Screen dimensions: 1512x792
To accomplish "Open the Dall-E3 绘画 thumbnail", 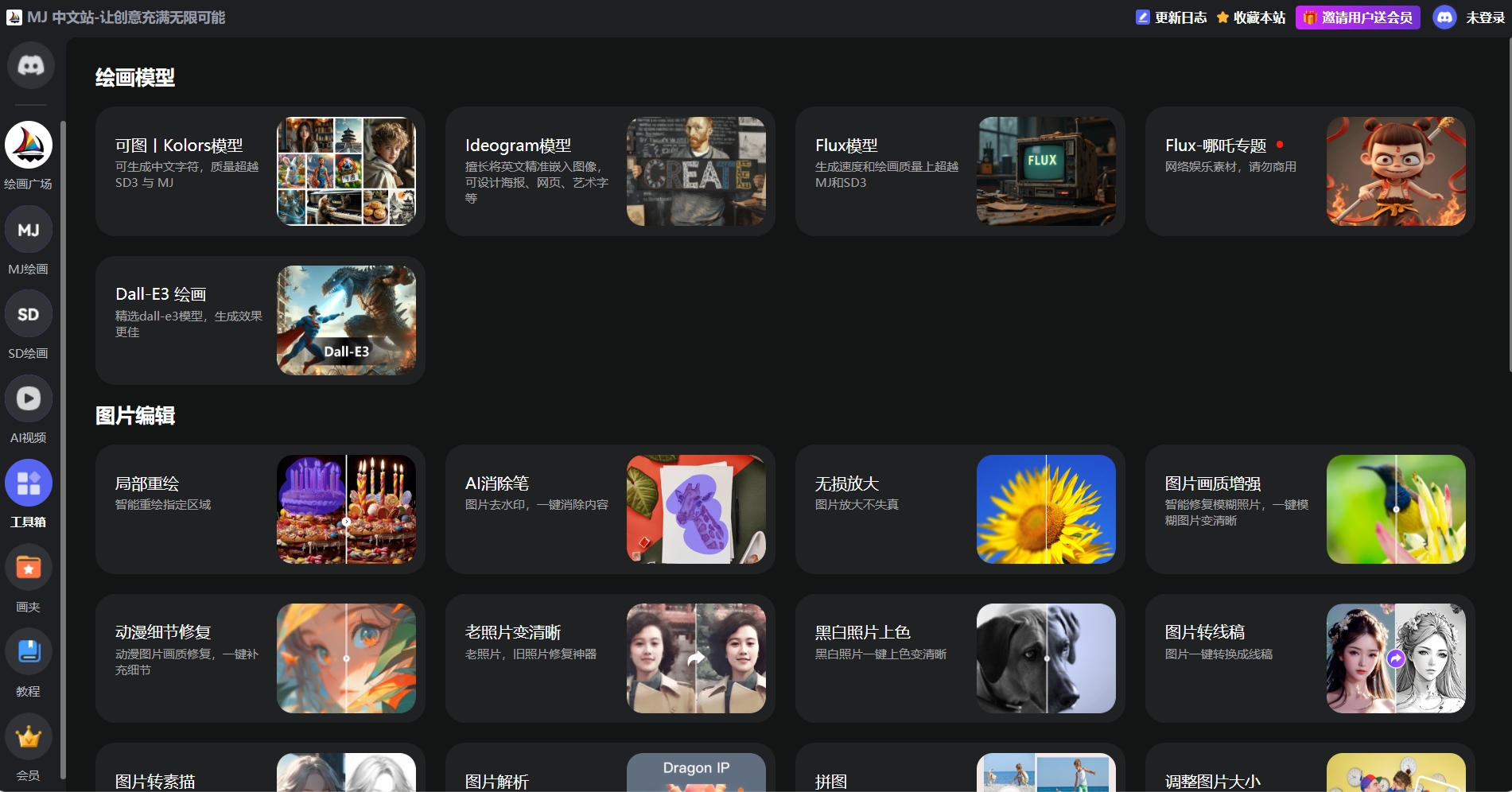I will tap(346, 320).
